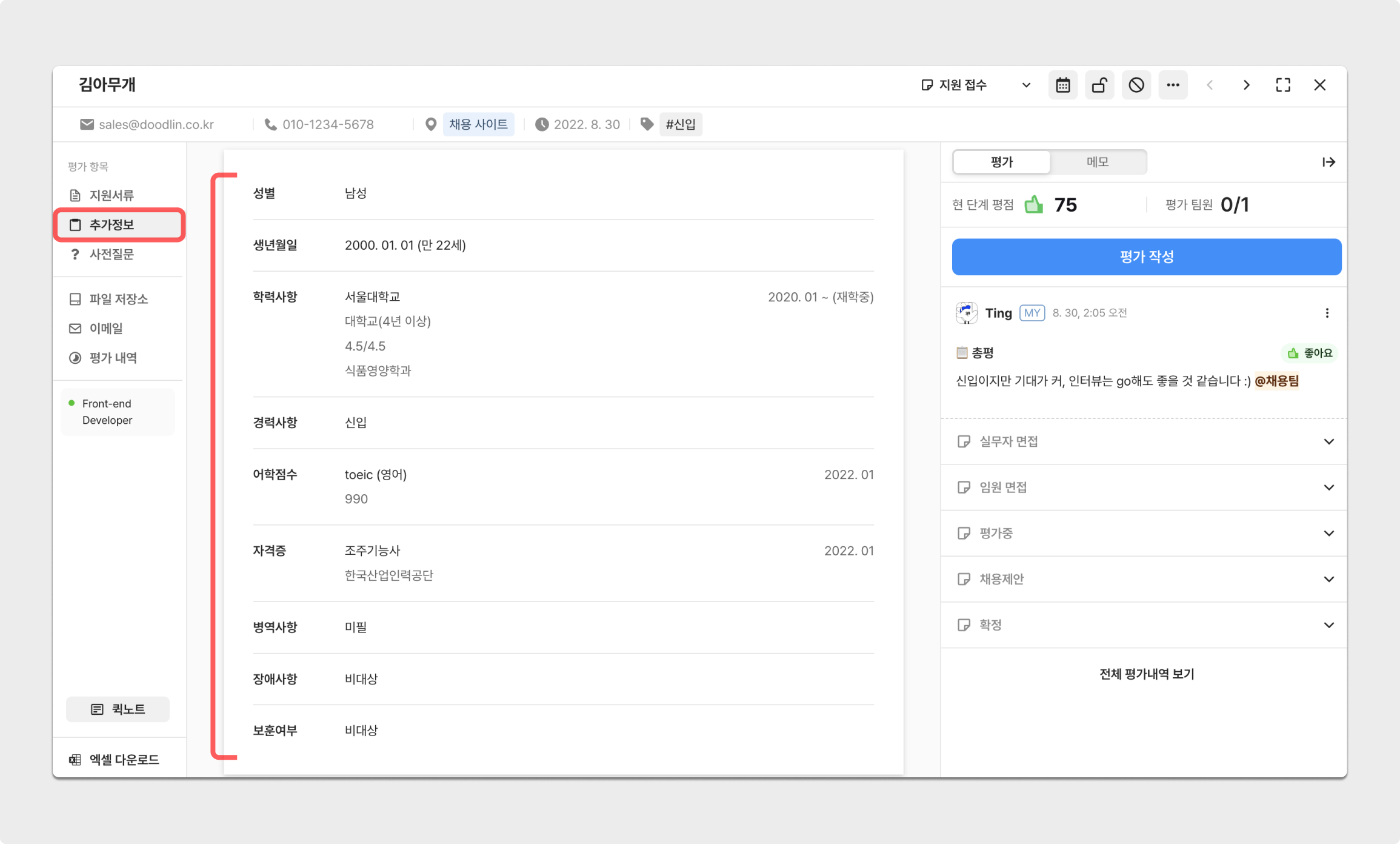Enter fullscreen with expand icon
Screen dimensions: 1400x844
[1283, 85]
